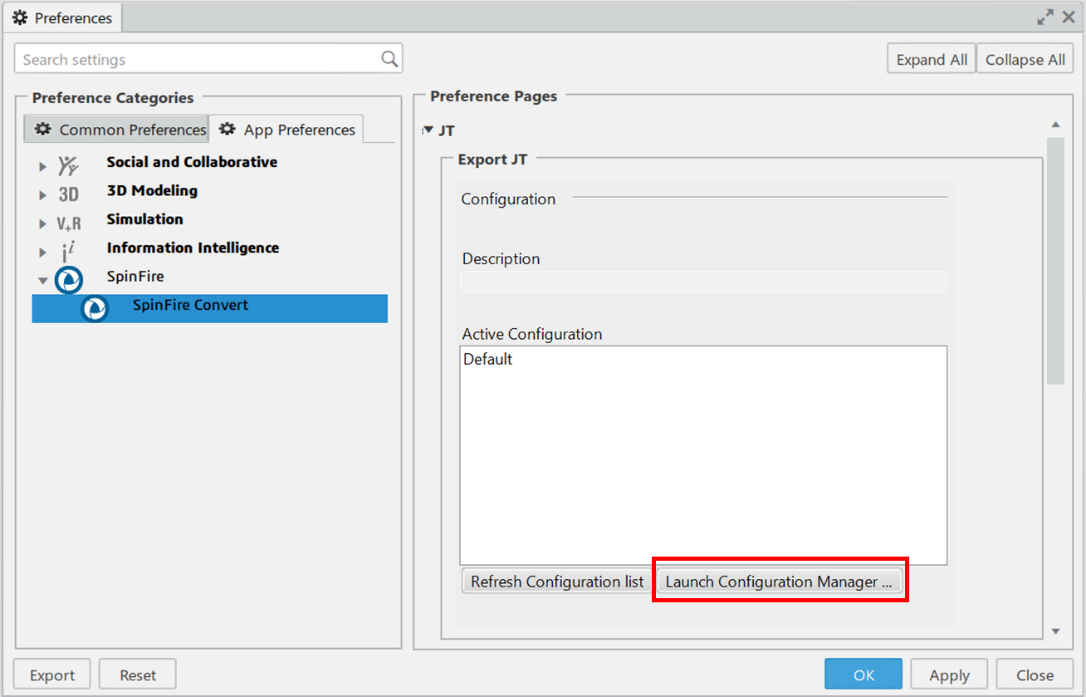Click the maximize arrows icon of Preferences dialog
Screen dimensions: 1086x697
click(x=1045, y=17)
